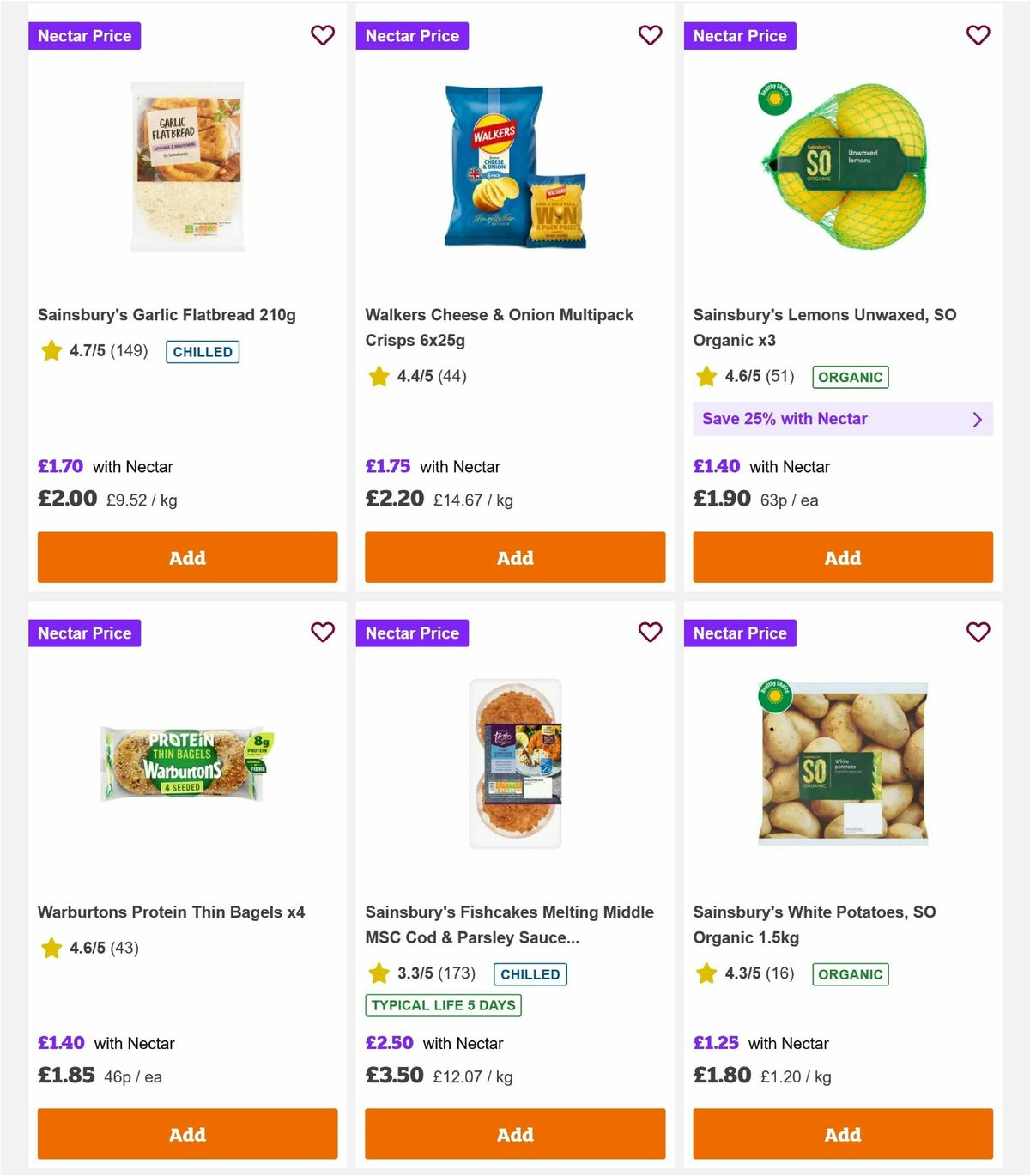Favourite the Sainsbury's Garlic Flatbread product

point(323,35)
